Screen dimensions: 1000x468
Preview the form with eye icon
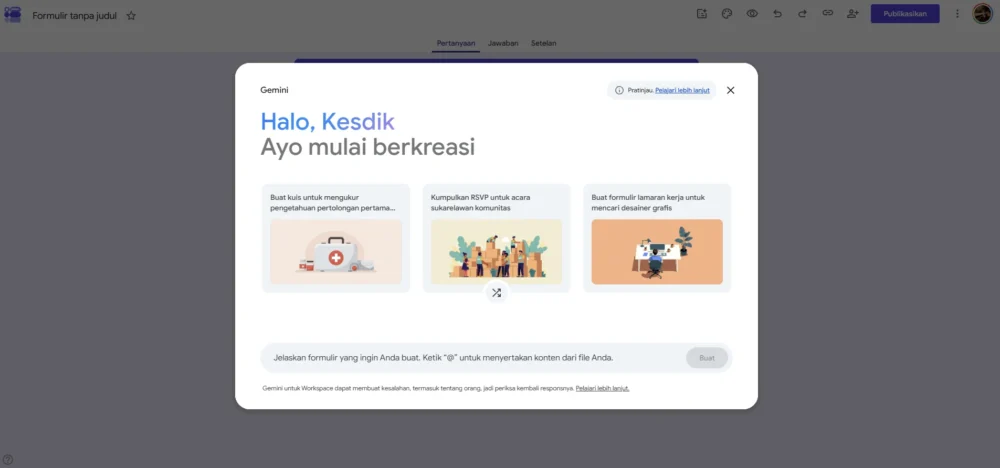pos(752,13)
